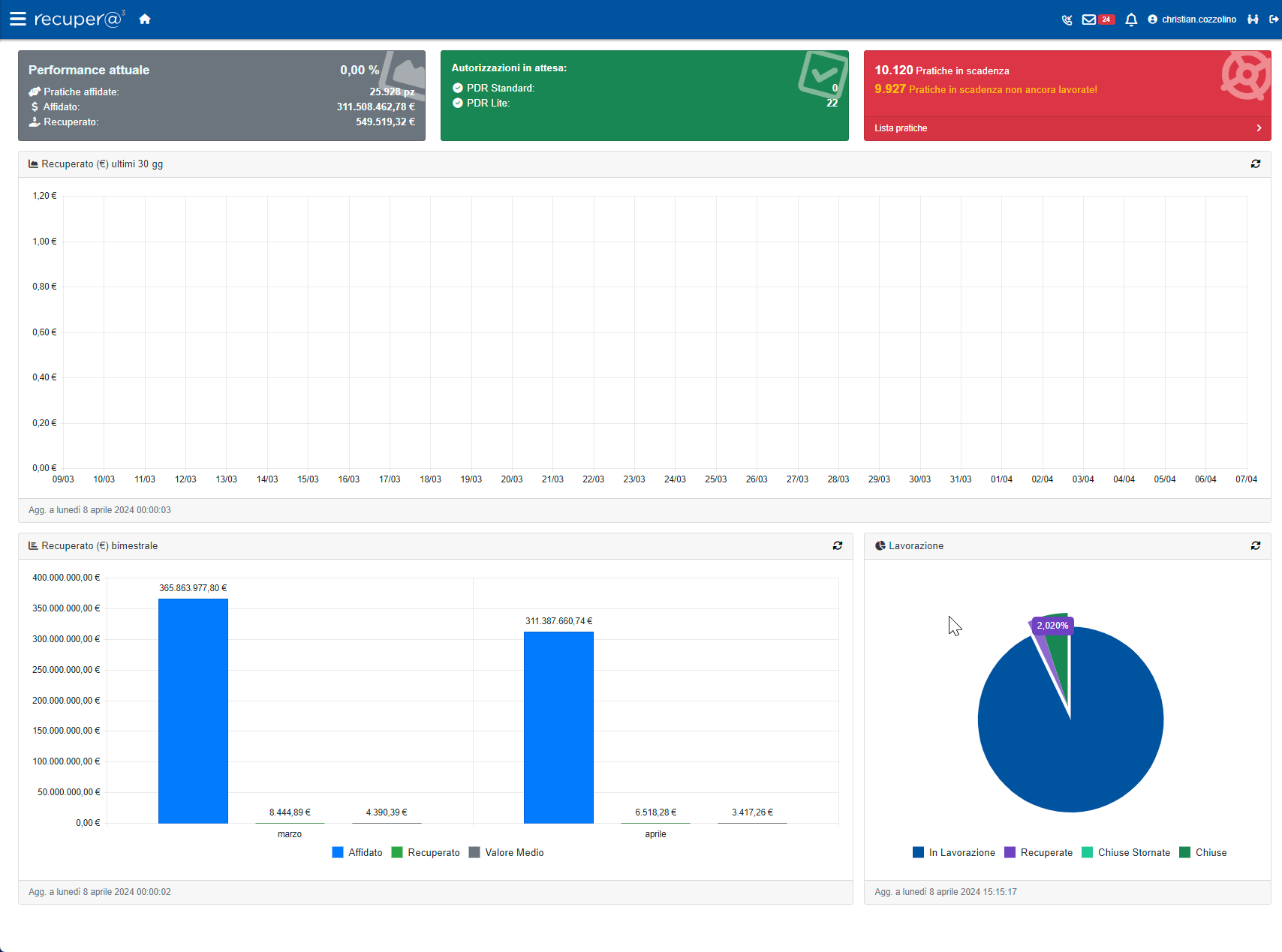The height and width of the screenshot is (952, 1282).
Task: Log out using the exit icon
Action: pyautogui.click(x=1274, y=20)
